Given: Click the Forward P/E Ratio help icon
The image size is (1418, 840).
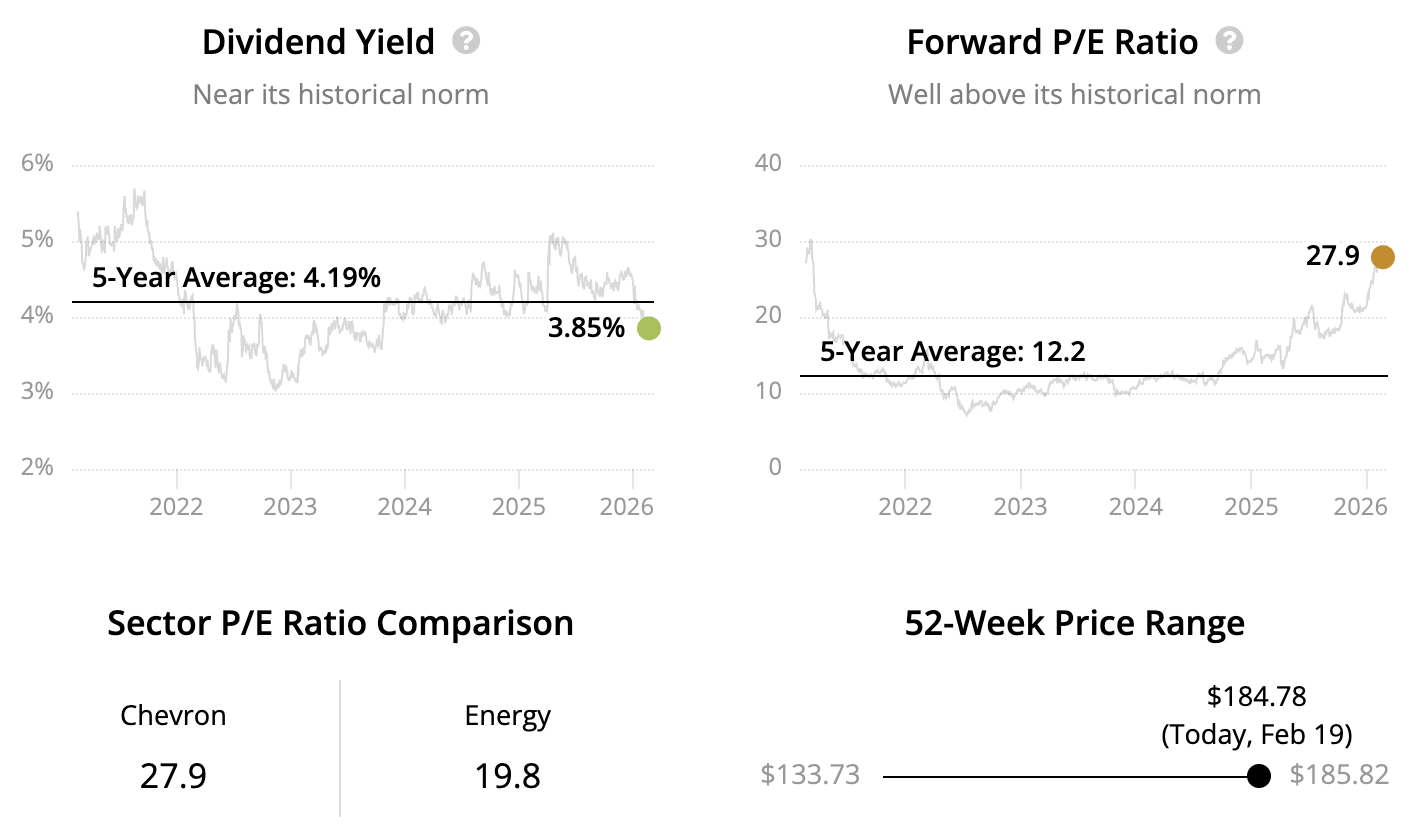Looking at the screenshot, I should pyautogui.click(x=1229, y=42).
